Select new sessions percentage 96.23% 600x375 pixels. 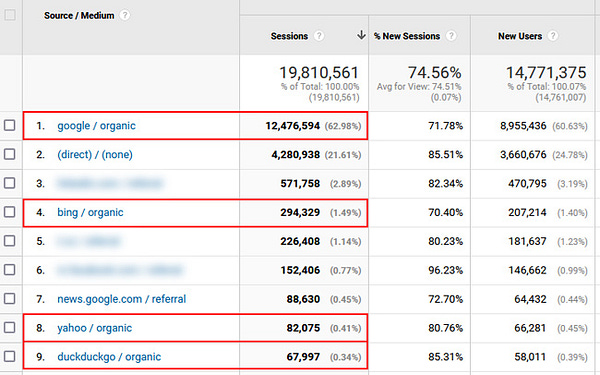(445, 270)
